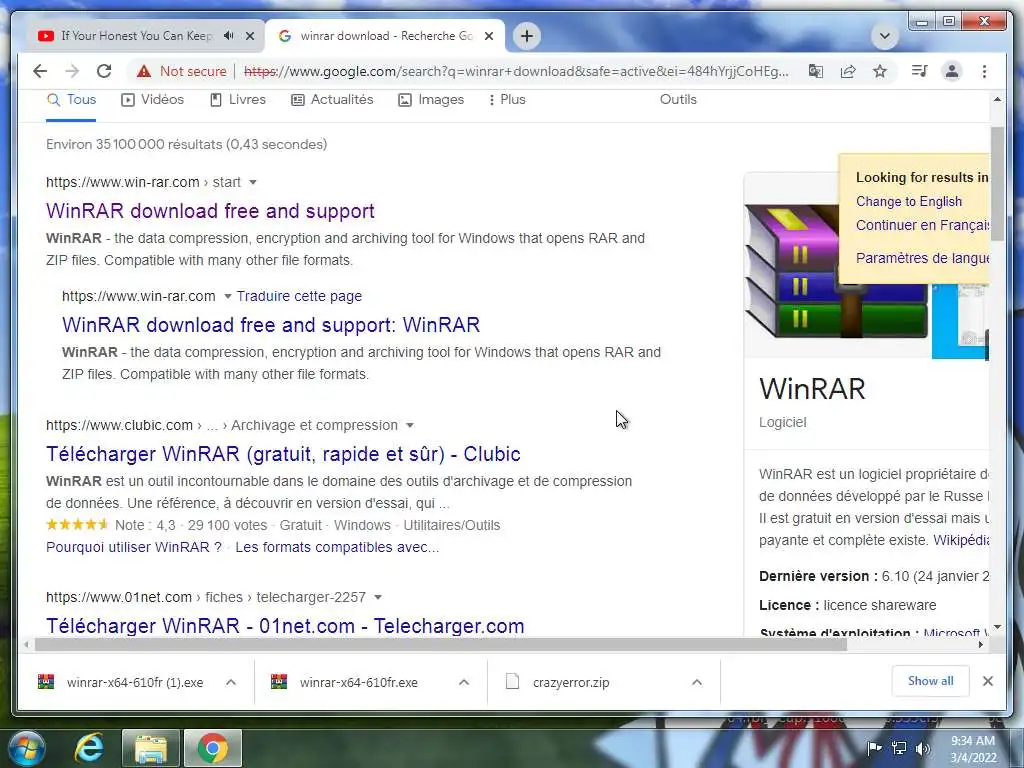Open Télécharger WinRAR Clubic result

[283, 454]
